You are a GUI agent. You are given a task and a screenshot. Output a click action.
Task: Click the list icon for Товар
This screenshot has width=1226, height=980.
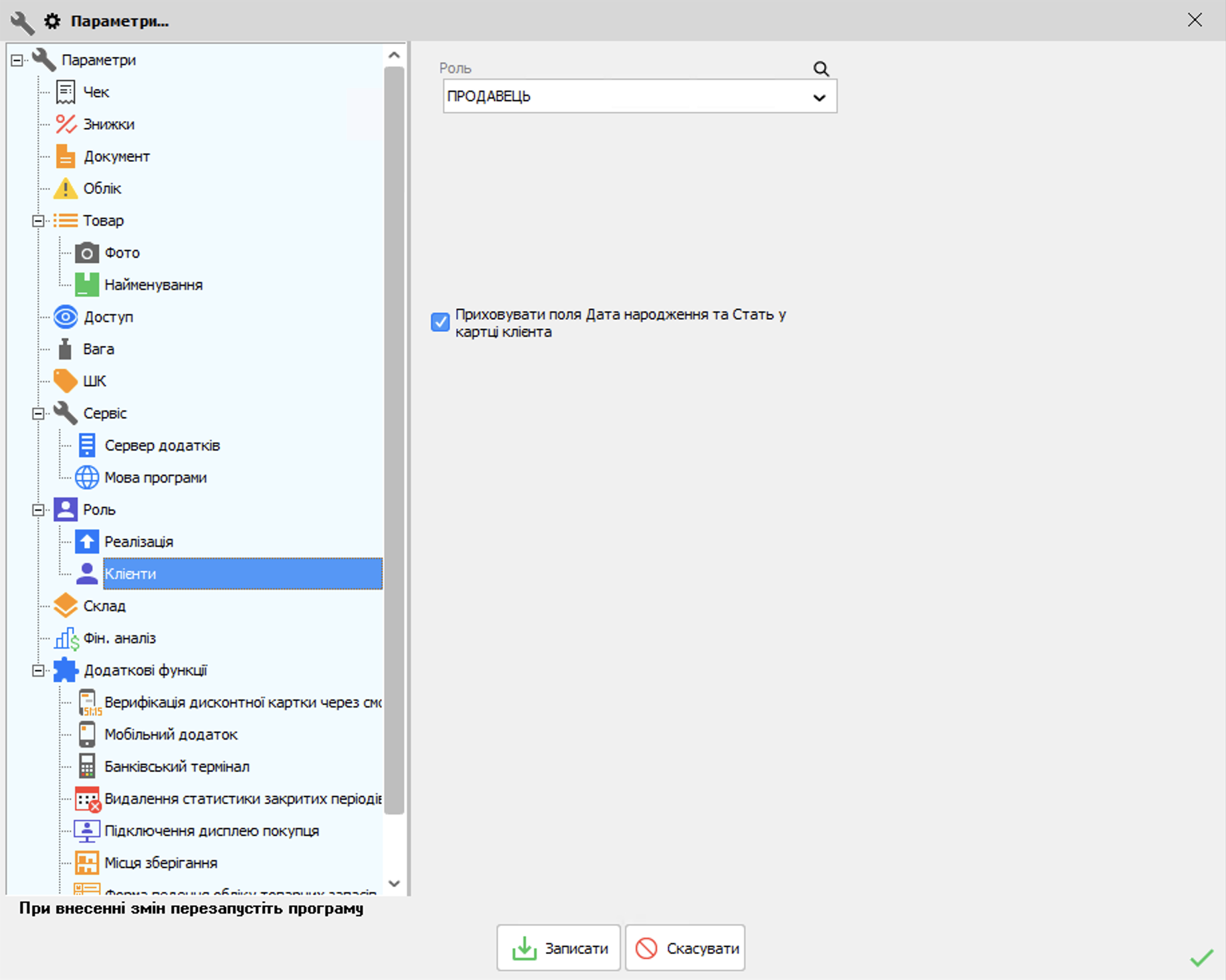click(65, 220)
